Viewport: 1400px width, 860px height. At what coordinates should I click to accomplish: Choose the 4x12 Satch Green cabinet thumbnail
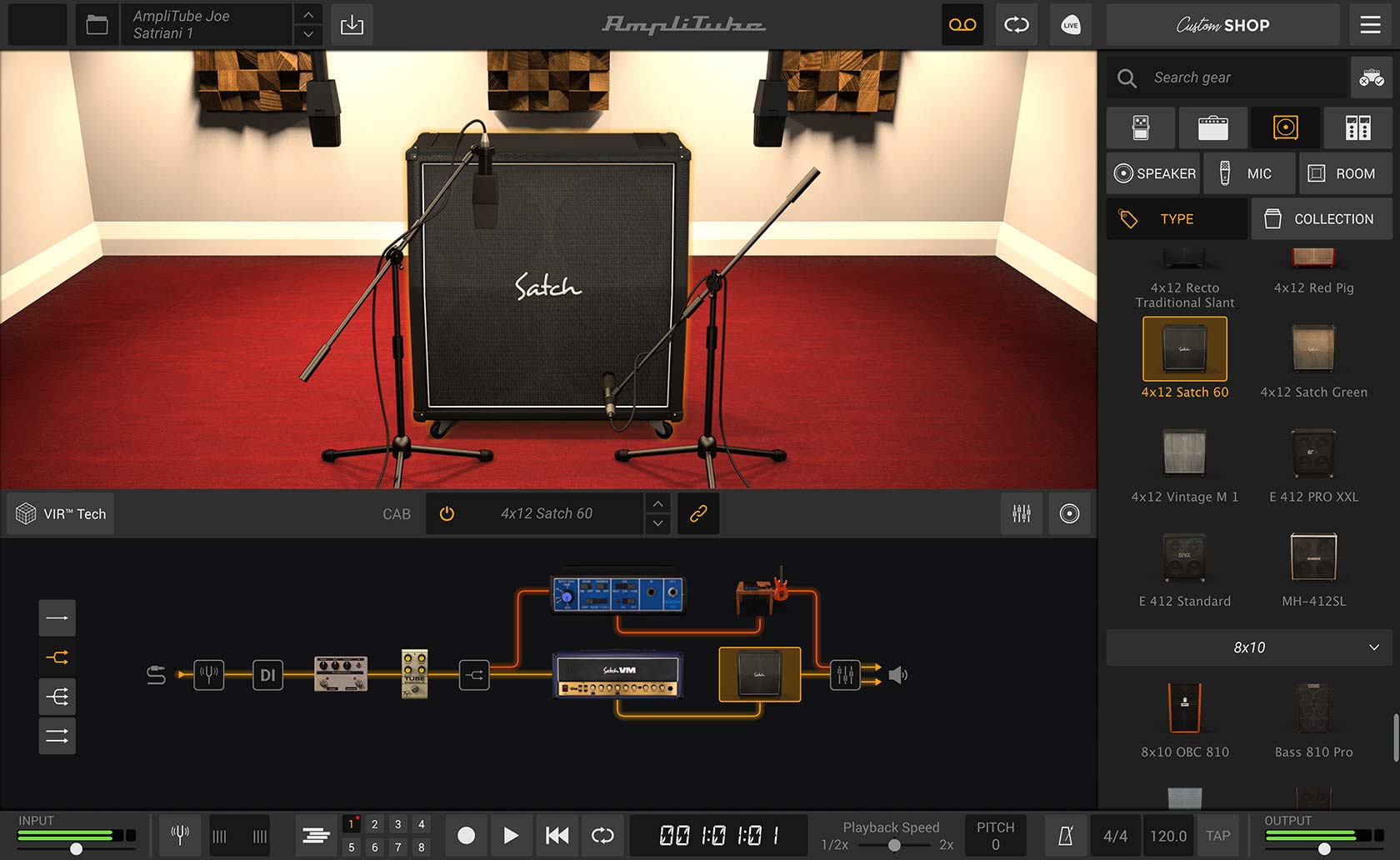(x=1313, y=348)
